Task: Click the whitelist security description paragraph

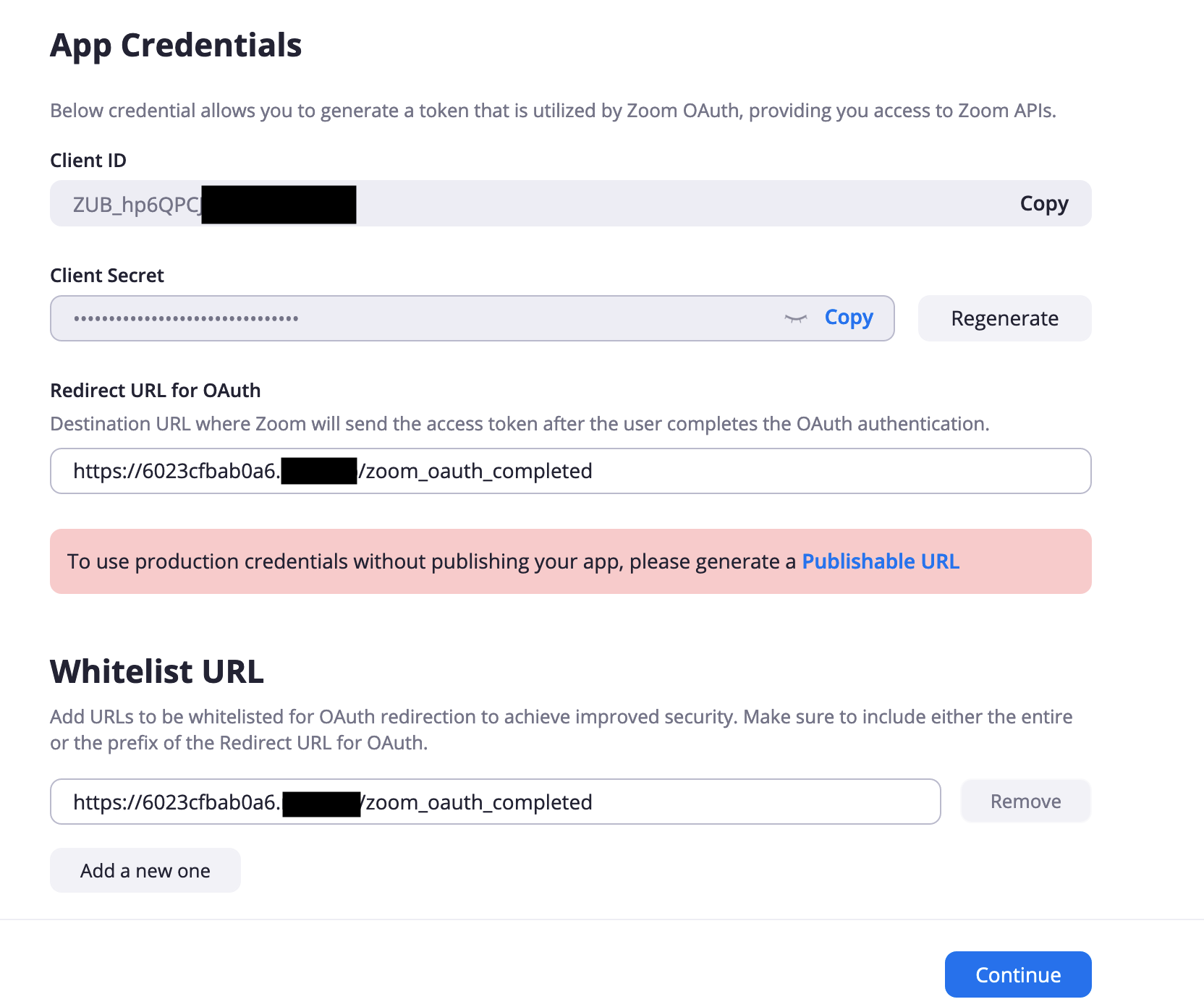Action: pyautogui.click(x=561, y=730)
